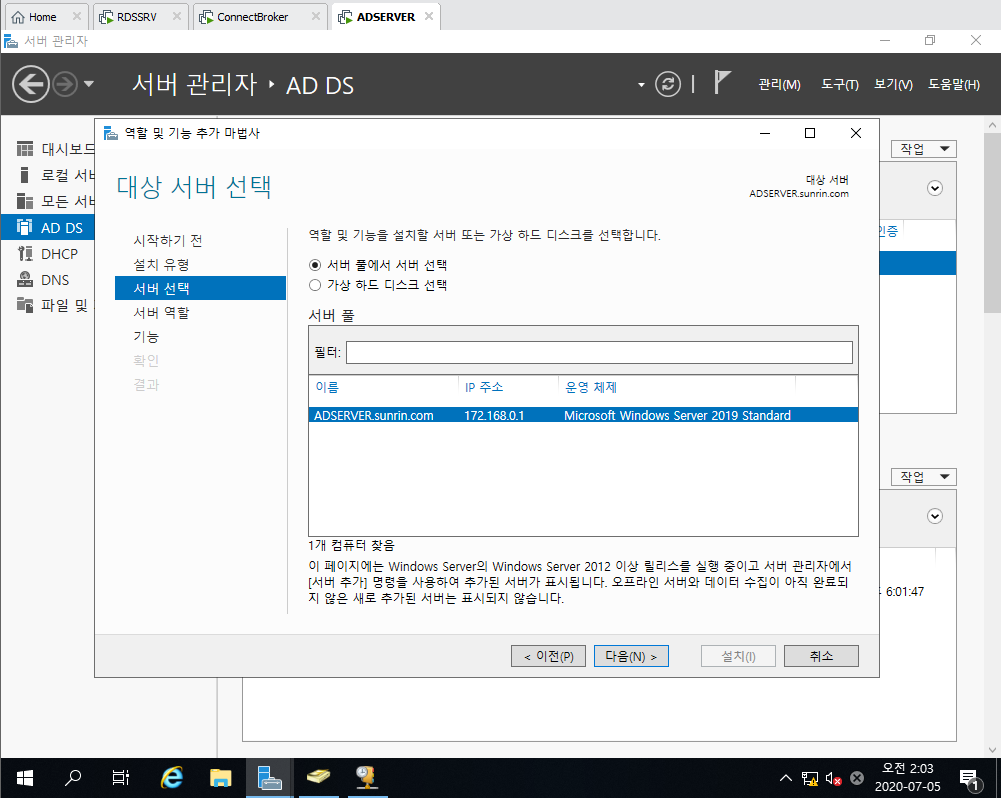Go to 'Before You Begin' wizard step
The height and width of the screenshot is (798, 1001).
point(168,241)
